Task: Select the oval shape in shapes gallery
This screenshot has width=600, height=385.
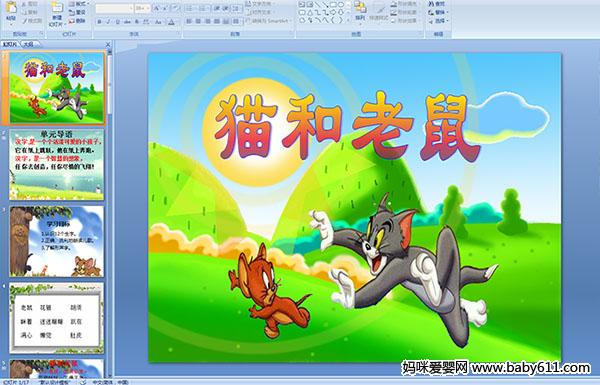Action: tap(341, 5)
